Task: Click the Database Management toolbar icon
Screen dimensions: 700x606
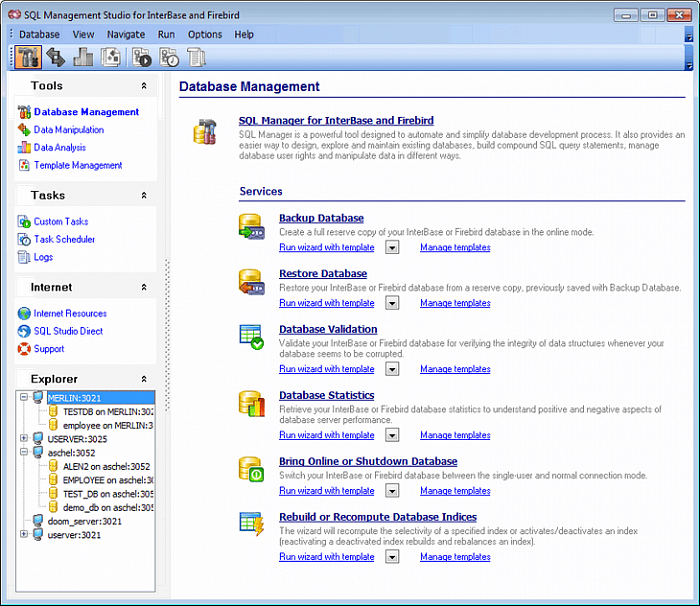Action: (28, 57)
